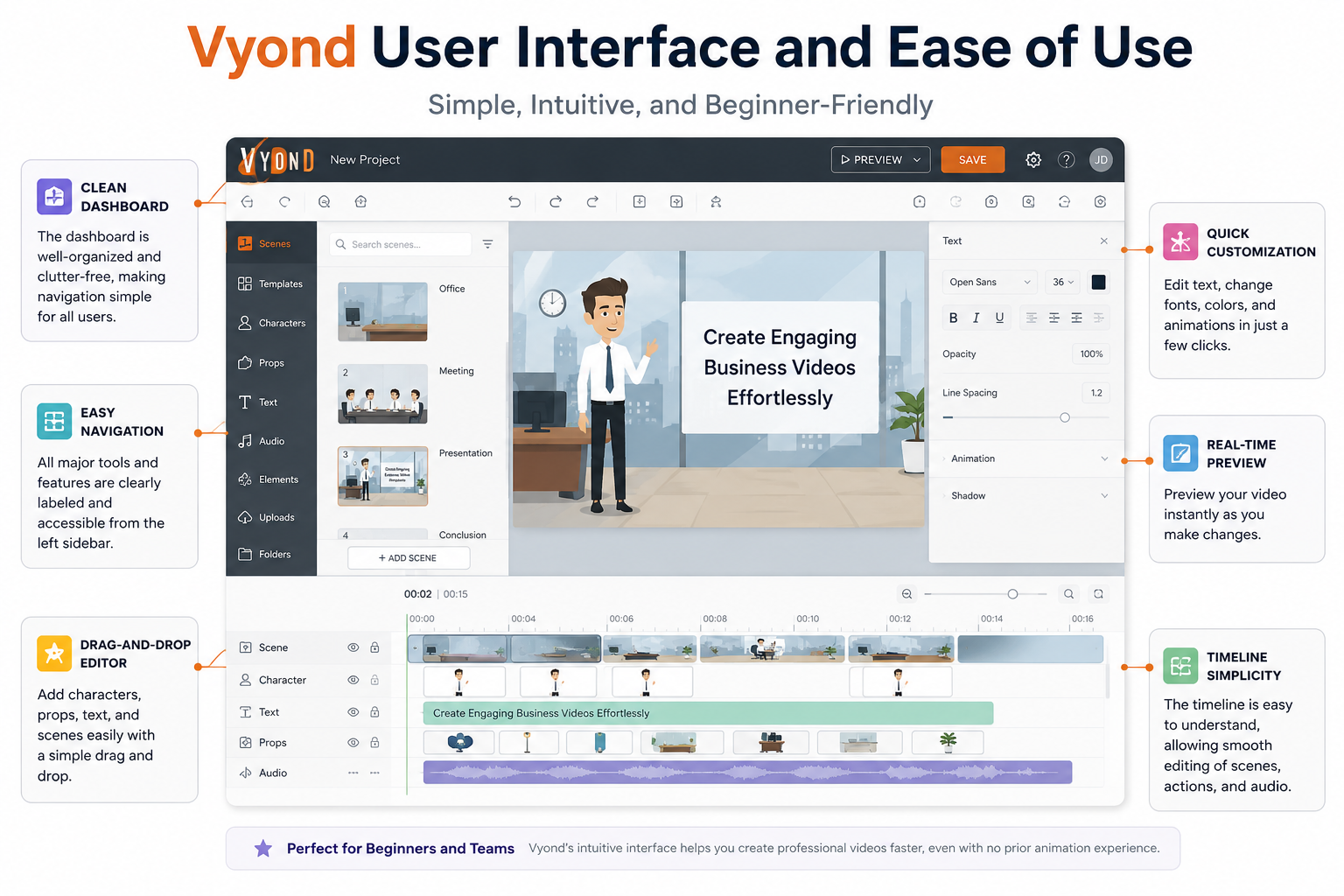
Task: Select the green text clip in the timeline
Action: click(708, 713)
